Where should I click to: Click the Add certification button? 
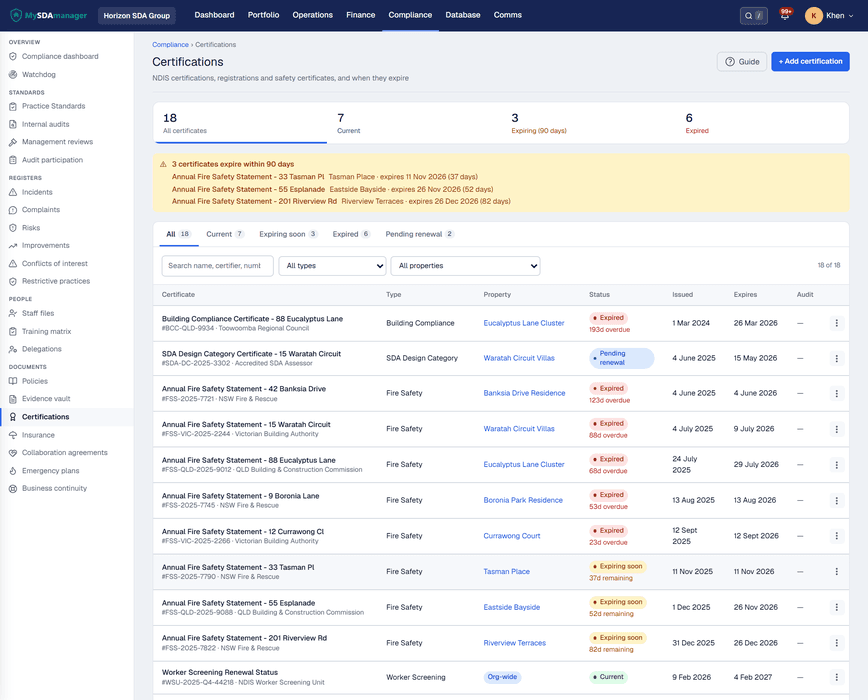810,61
